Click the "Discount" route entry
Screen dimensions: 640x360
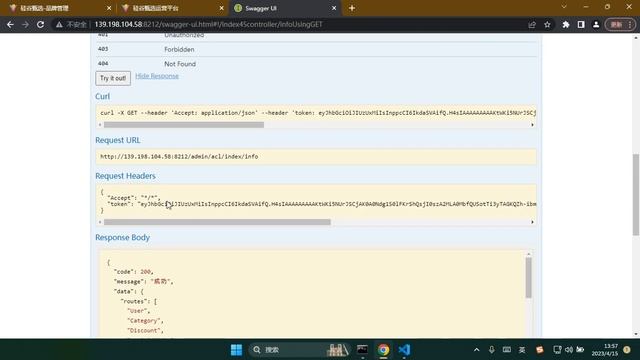[x=145, y=331]
